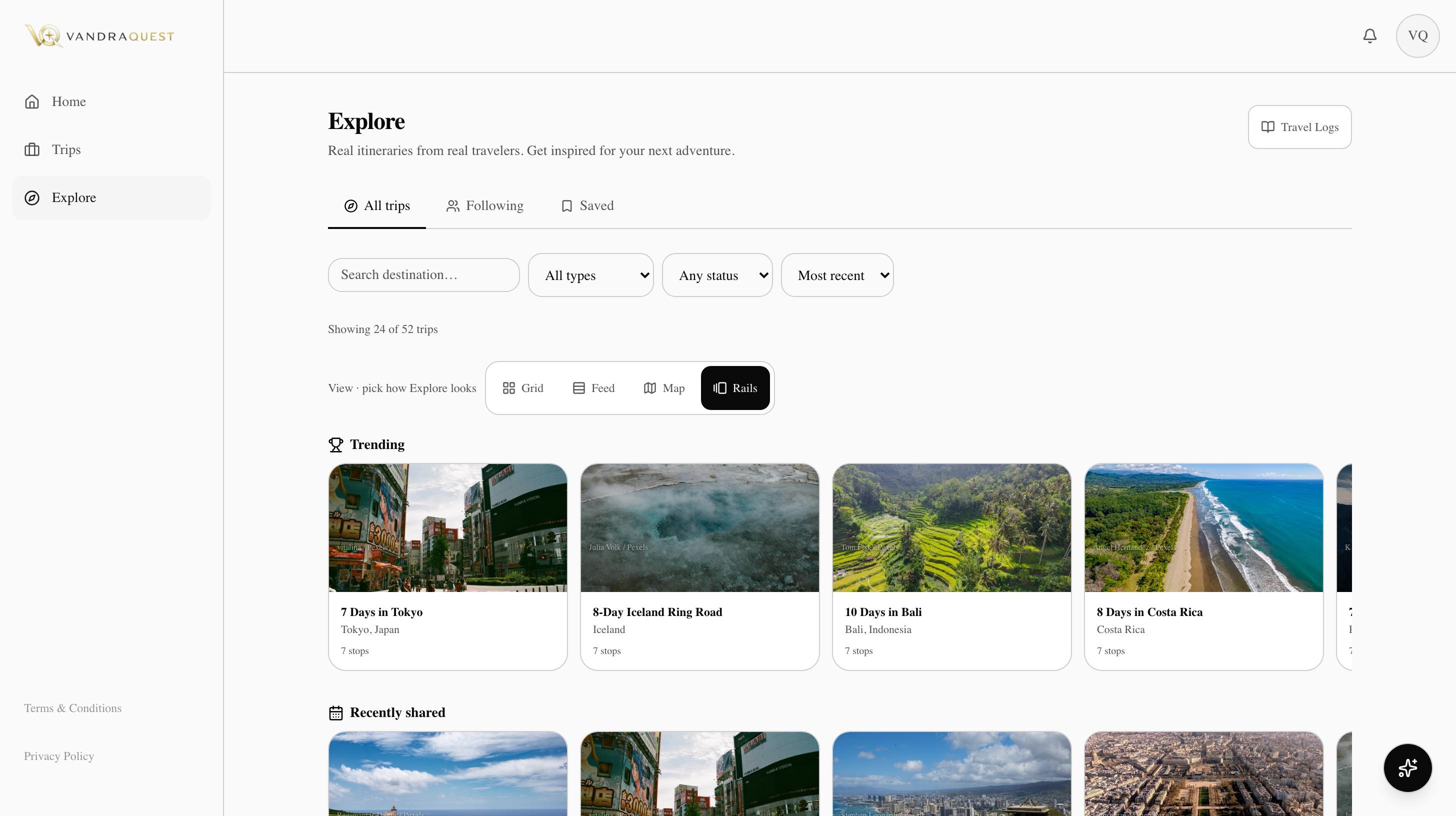Screen dimensions: 1456x816
Task: Click the 'Recently shared' section heading
Action: pos(397,712)
